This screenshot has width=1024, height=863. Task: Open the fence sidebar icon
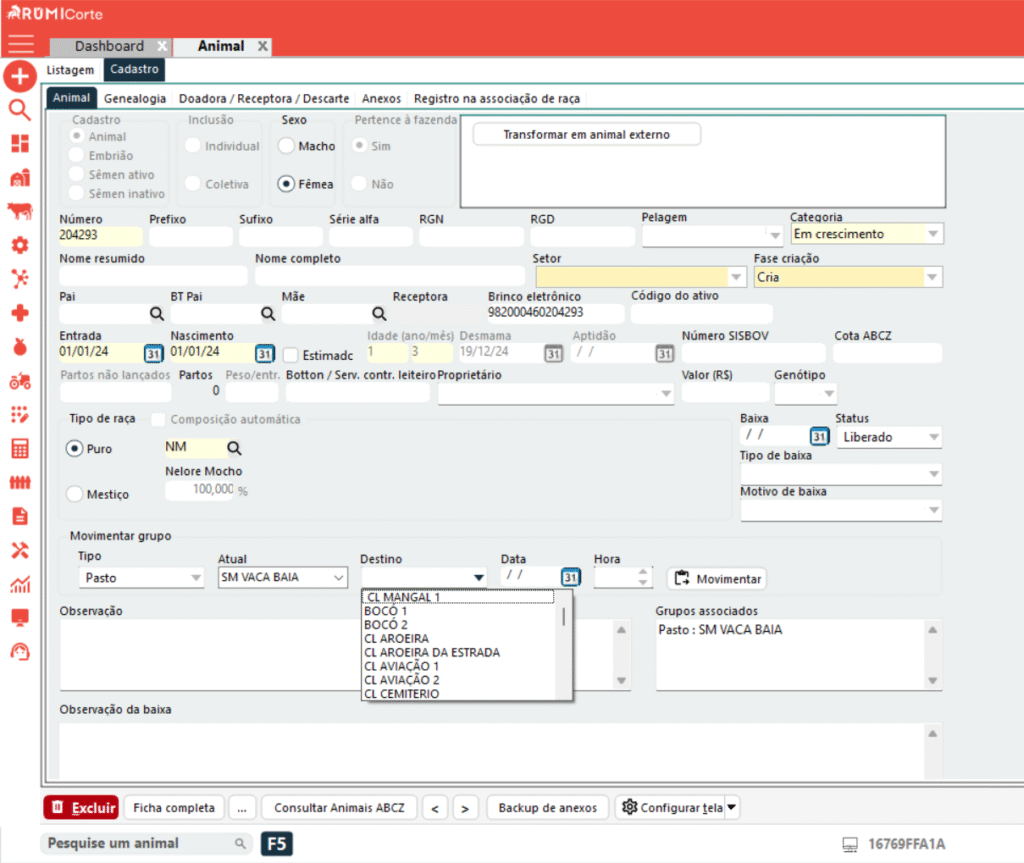point(20,483)
